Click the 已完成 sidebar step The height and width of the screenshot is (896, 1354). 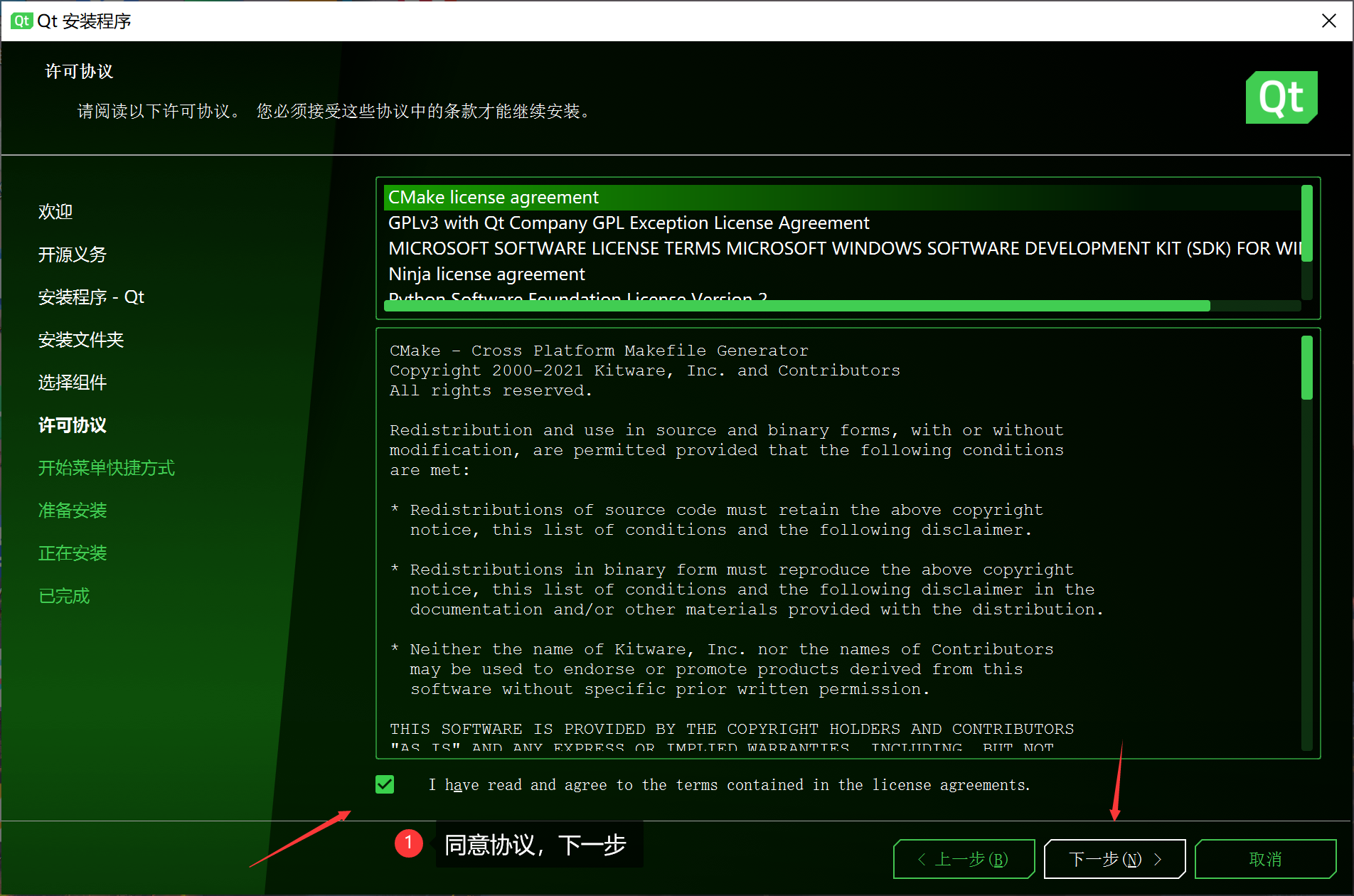click(x=64, y=595)
